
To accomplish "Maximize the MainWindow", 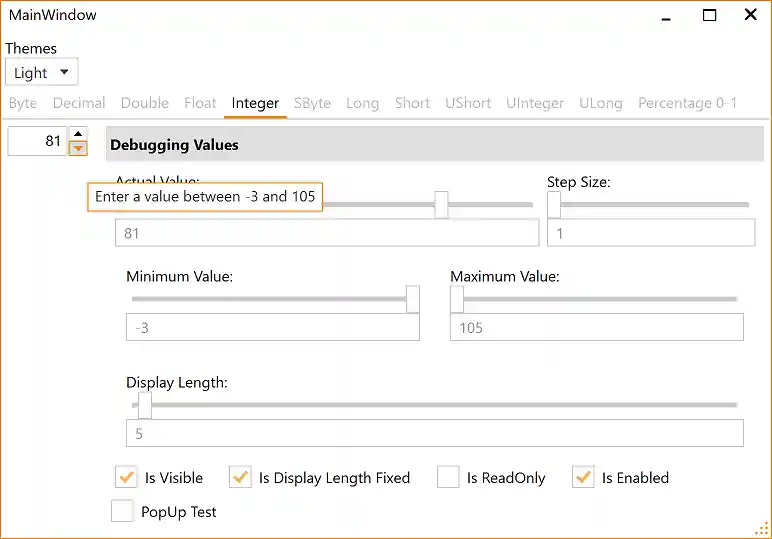I will [709, 15].
